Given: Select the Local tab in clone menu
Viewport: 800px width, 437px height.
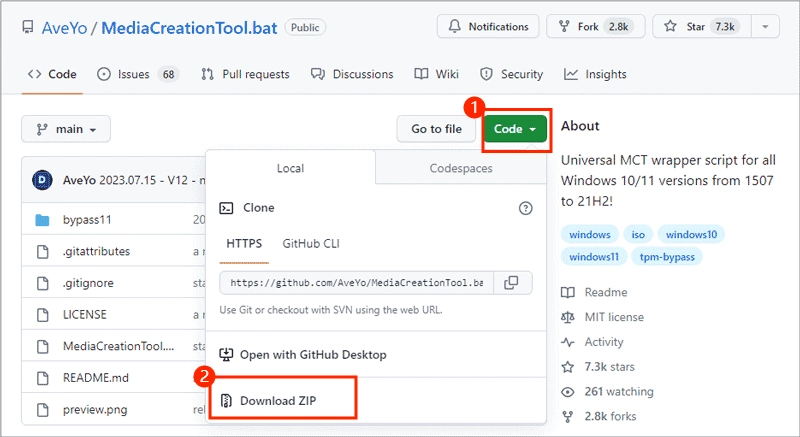Looking at the screenshot, I should (290, 168).
